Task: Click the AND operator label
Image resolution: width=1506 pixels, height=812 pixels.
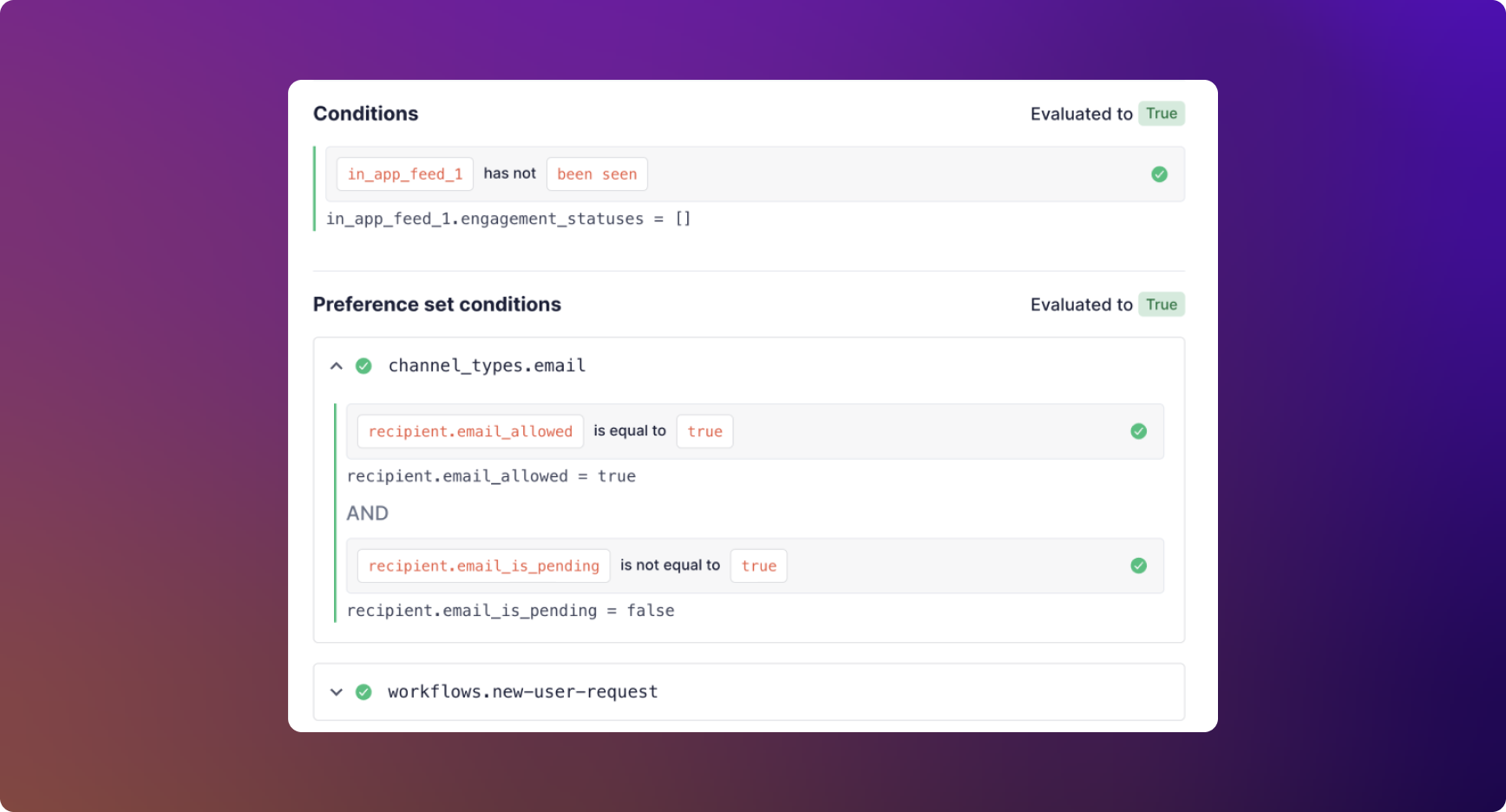Action: (368, 514)
